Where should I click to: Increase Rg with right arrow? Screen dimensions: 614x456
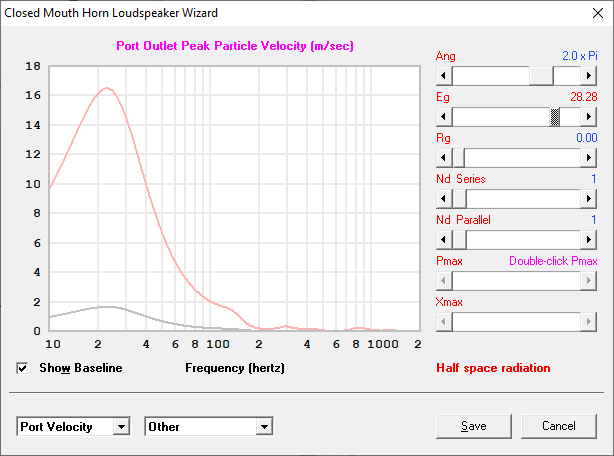(589, 158)
